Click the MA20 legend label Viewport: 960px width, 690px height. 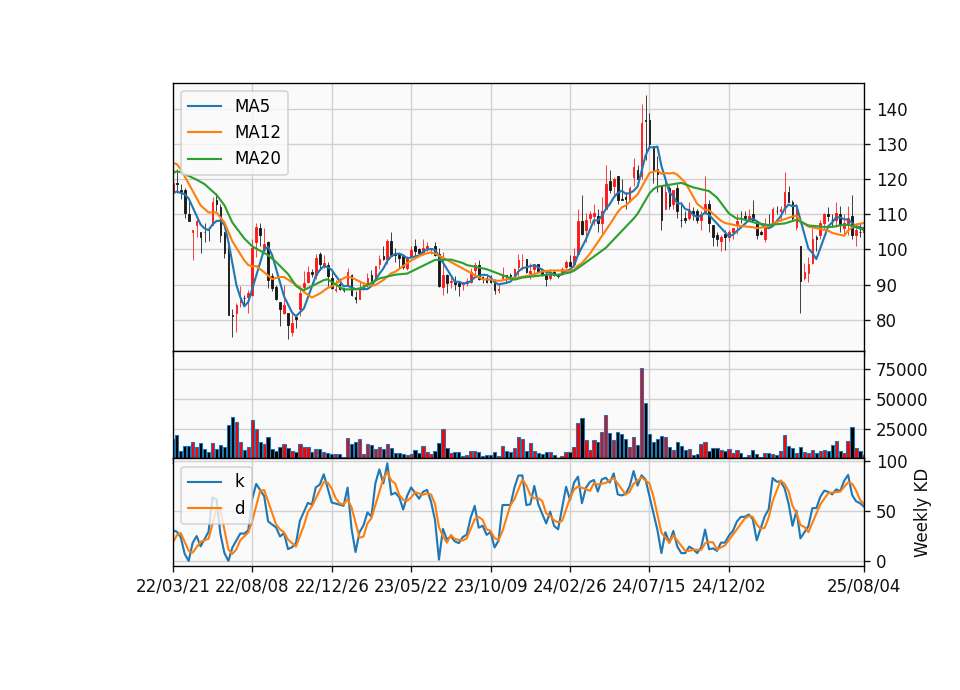(x=257, y=158)
